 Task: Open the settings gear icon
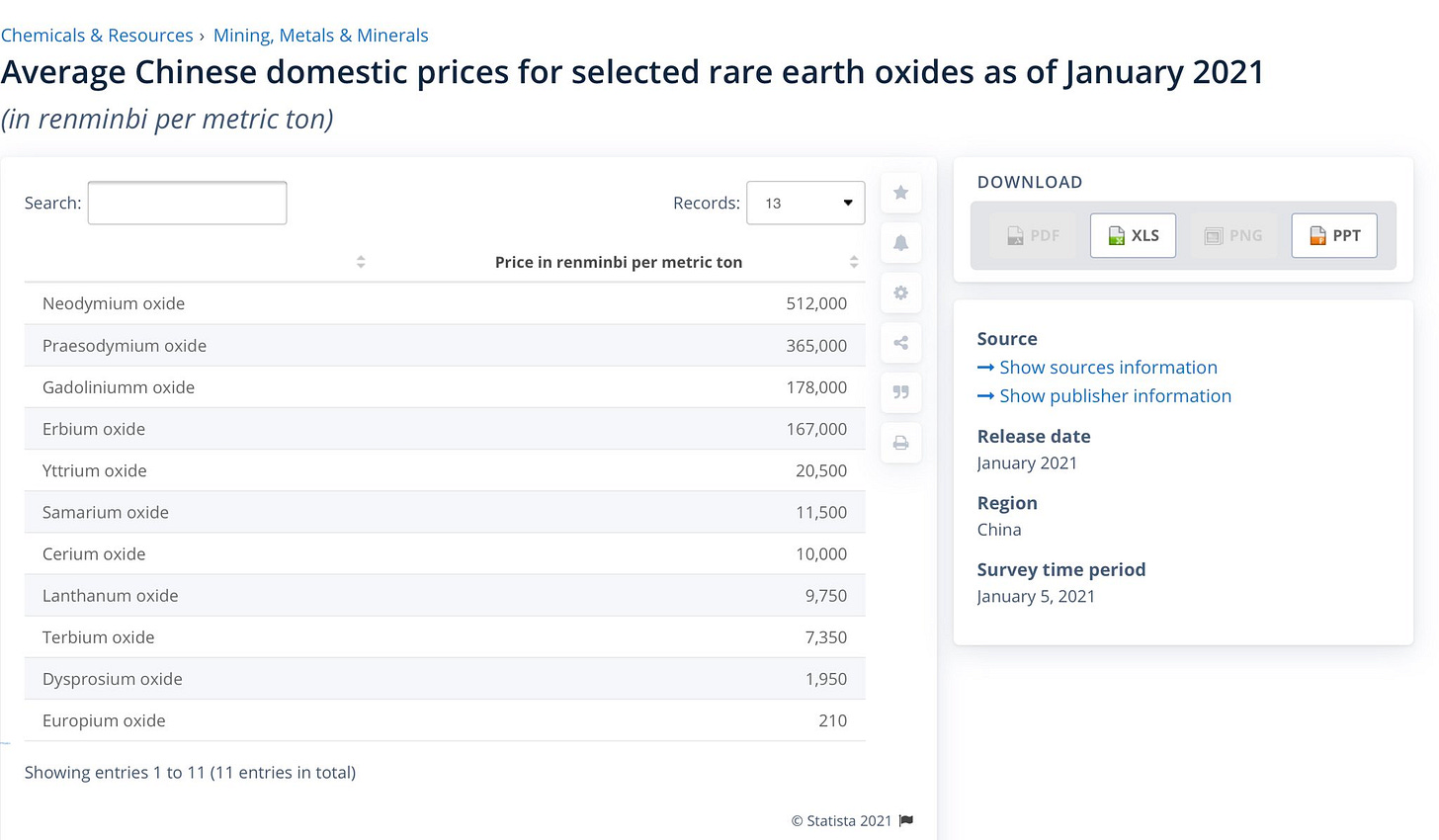[x=900, y=293]
